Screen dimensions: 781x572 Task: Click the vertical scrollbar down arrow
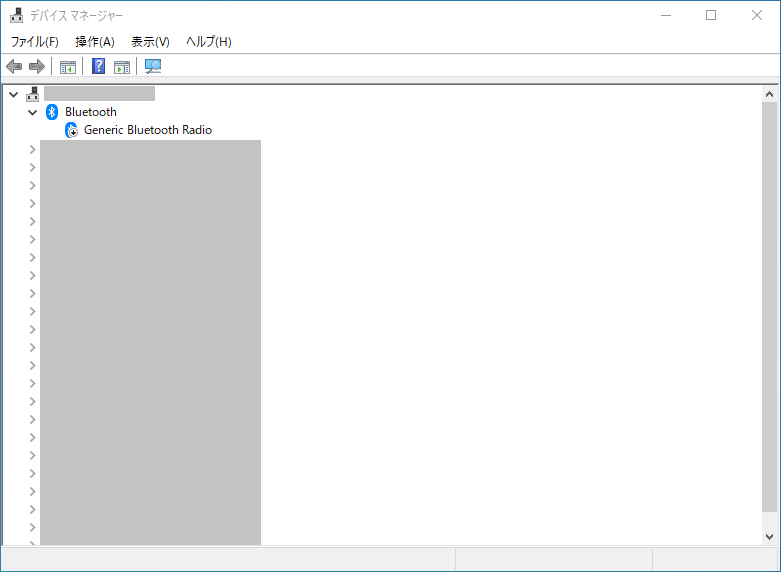click(x=769, y=537)
